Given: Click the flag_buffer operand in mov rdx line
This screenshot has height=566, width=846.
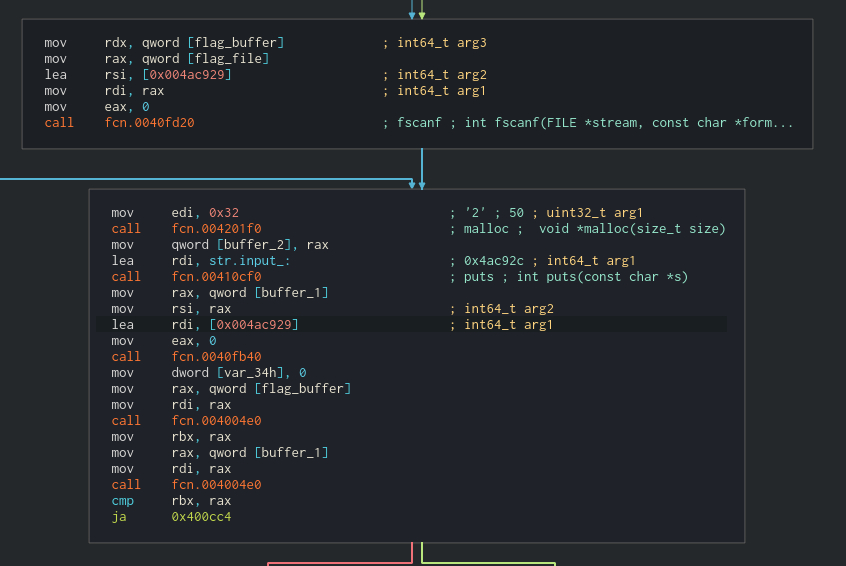Looking at the screenshot, I should tap(236, 43).
